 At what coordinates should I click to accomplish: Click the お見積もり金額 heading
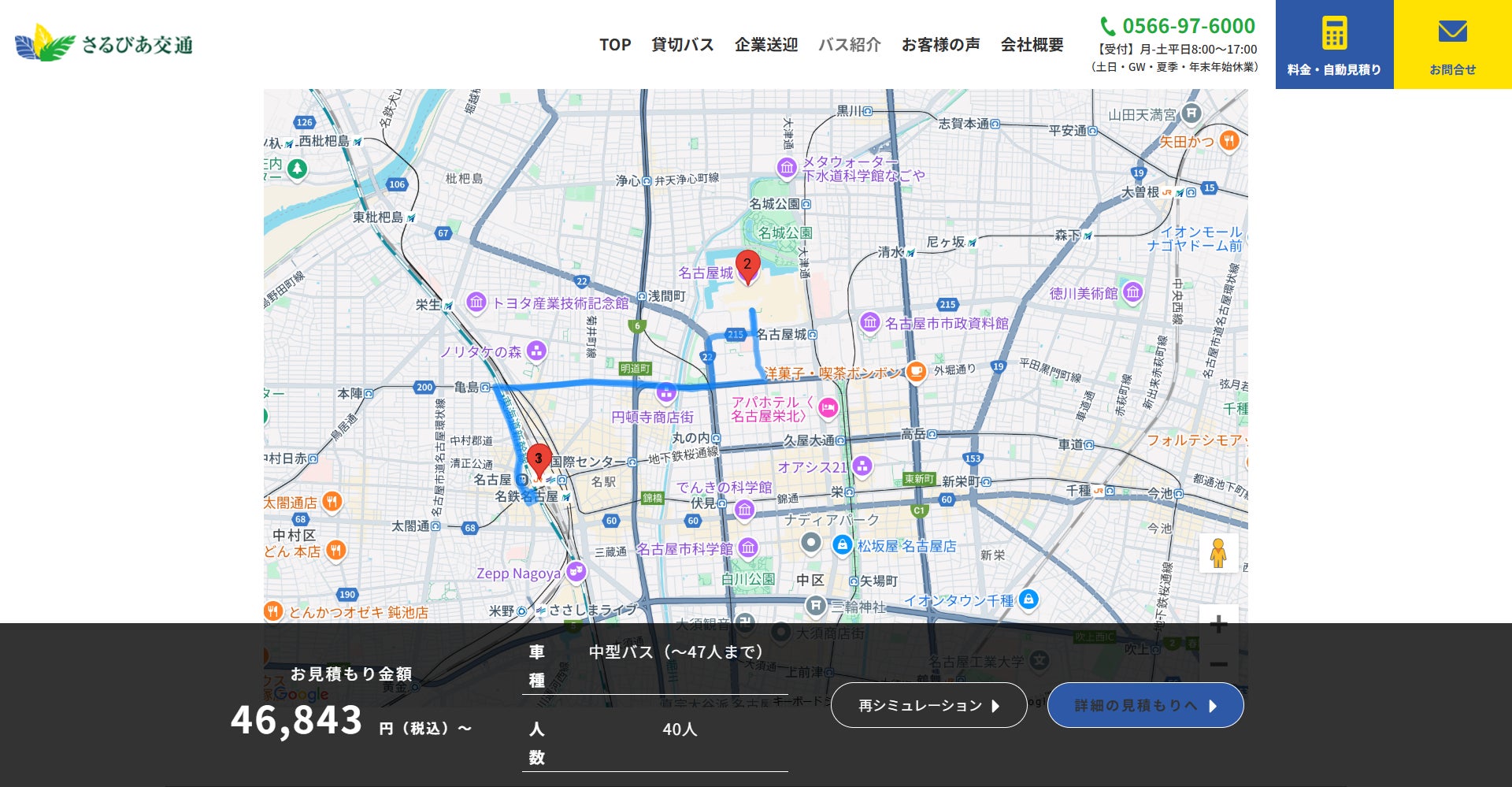351,674
